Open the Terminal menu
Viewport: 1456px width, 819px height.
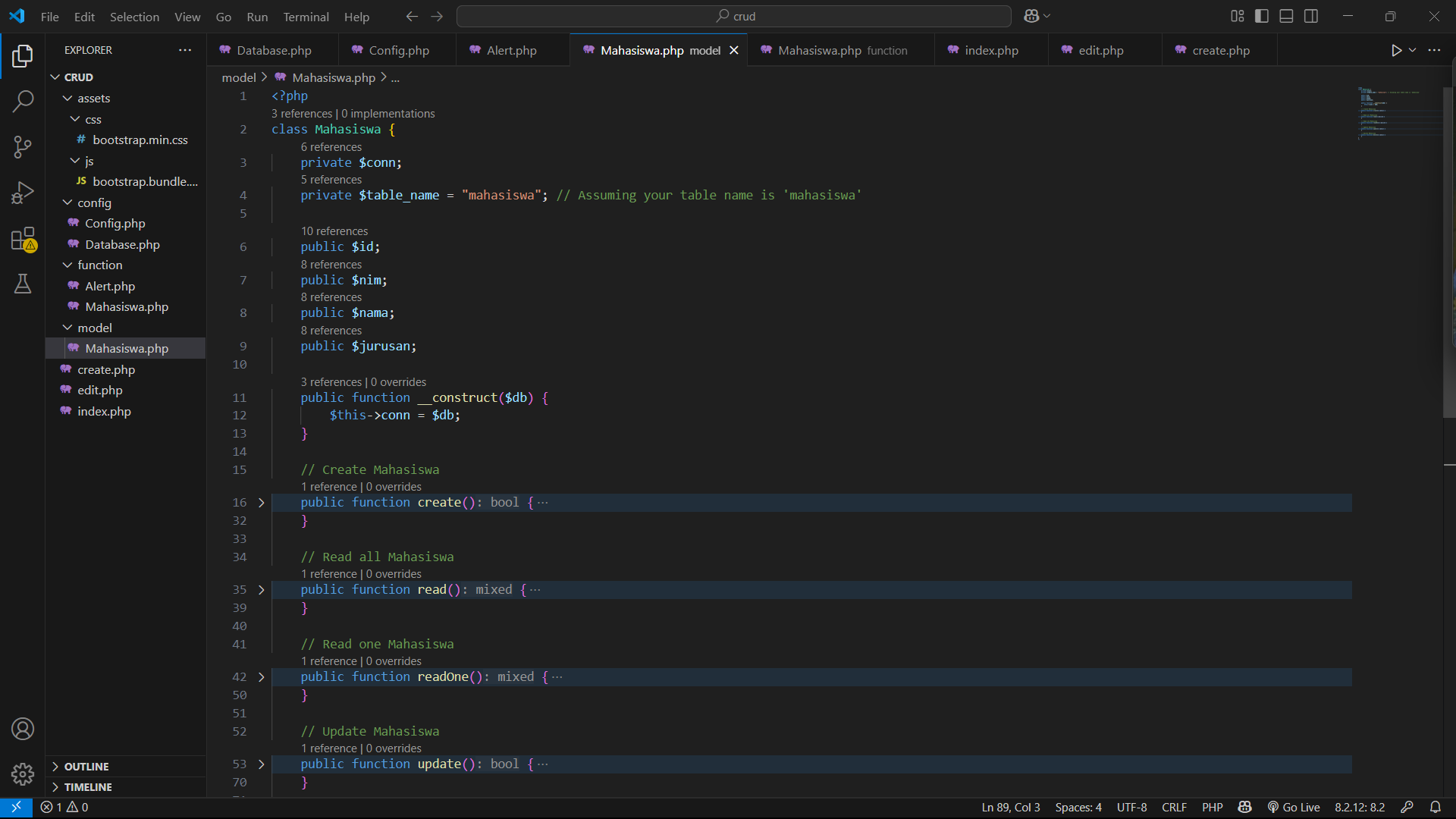(306, 17)
